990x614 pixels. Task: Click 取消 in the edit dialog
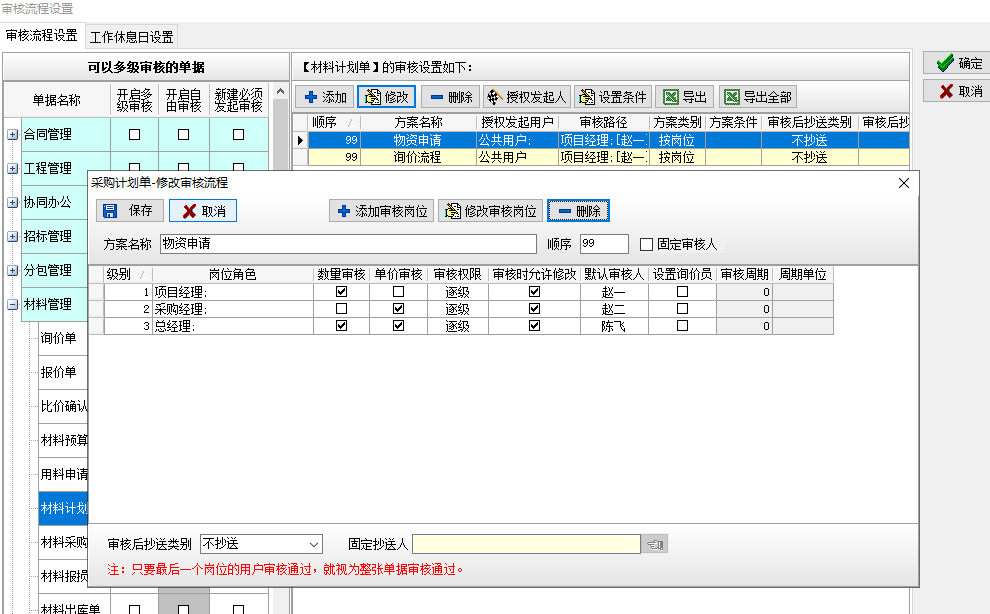coord(203,211)
